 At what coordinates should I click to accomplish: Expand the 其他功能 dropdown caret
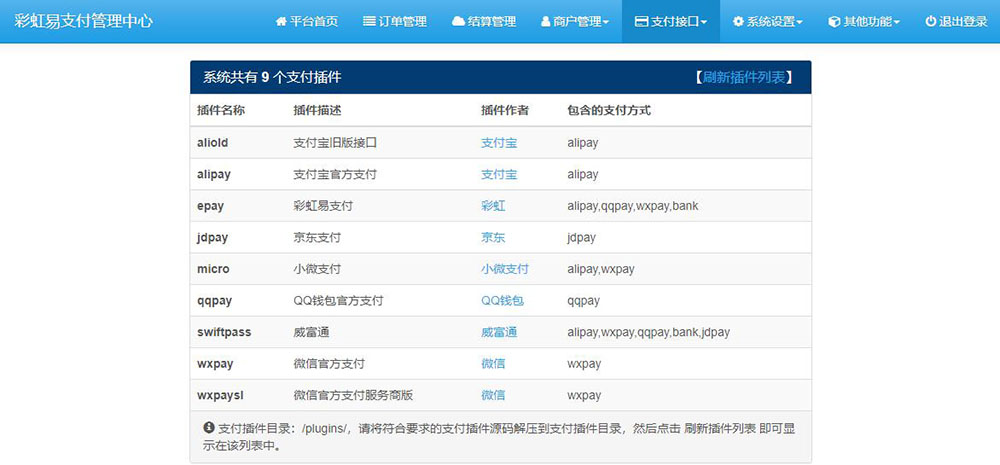[x=897, y=22]
